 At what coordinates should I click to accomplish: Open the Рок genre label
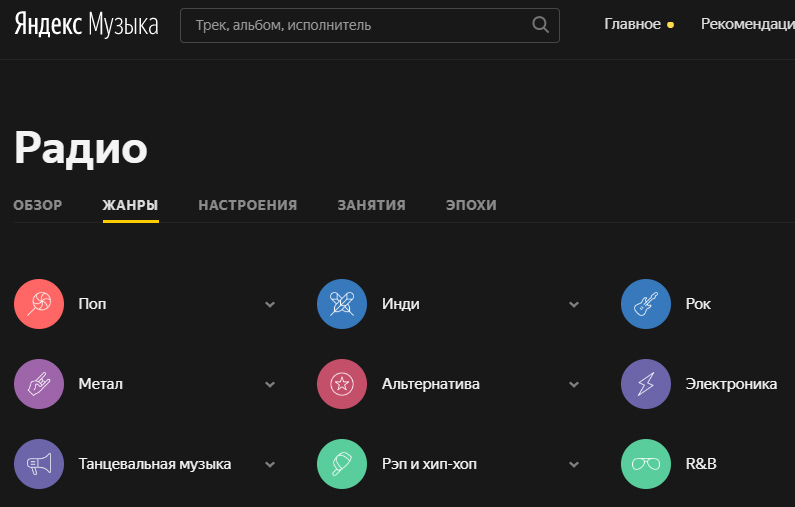[x=698, y=304]
